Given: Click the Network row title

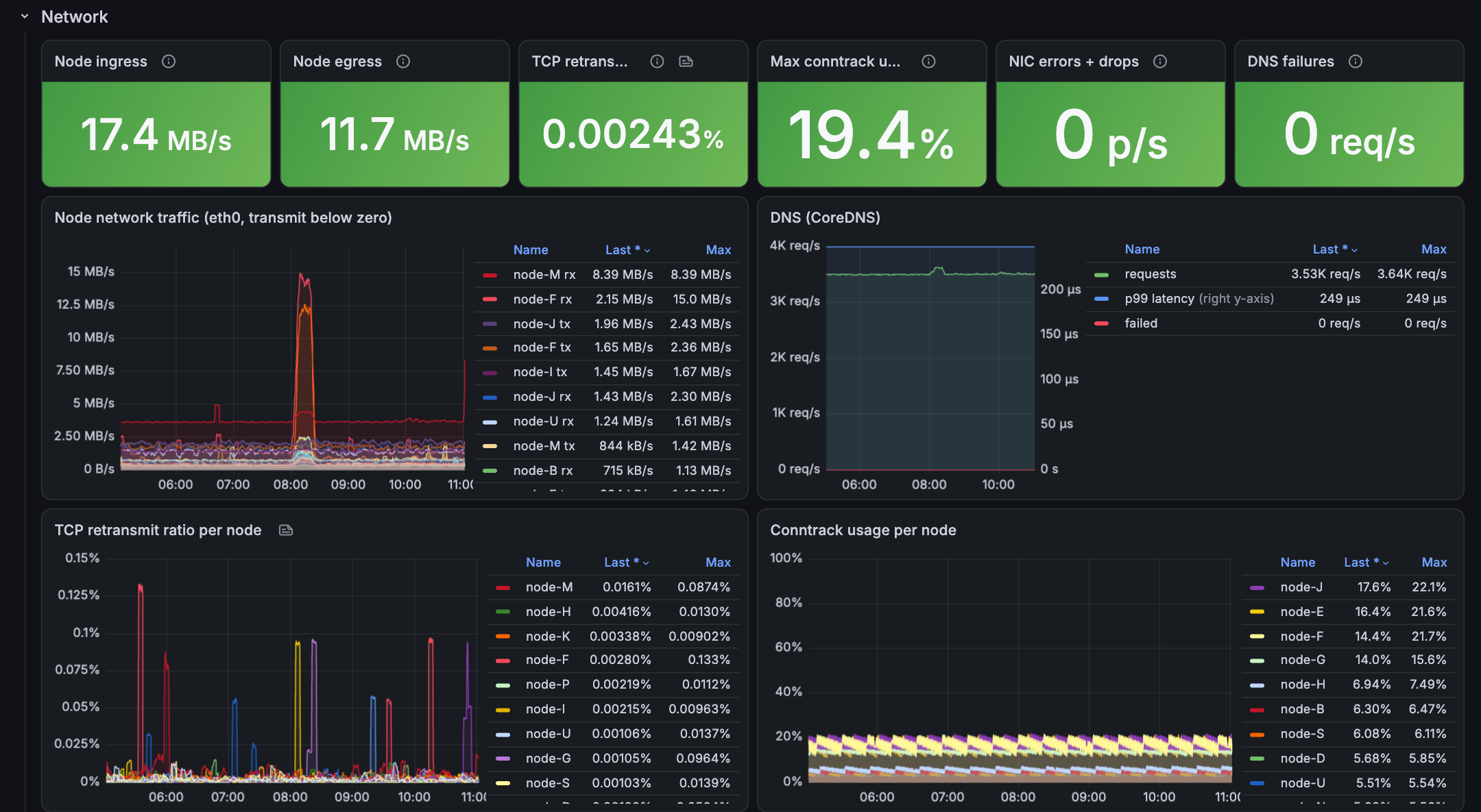Looking at the screenshot, I should (75, 17).
